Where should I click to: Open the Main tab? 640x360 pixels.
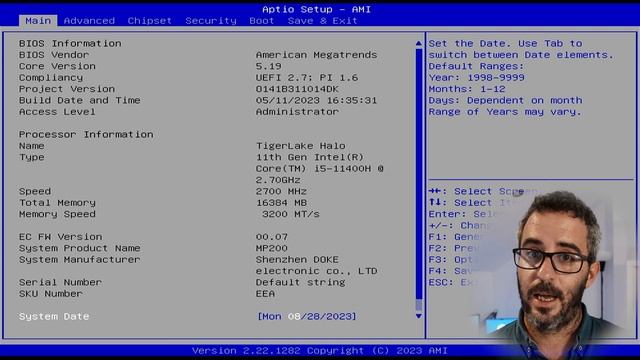click(38, 21)
